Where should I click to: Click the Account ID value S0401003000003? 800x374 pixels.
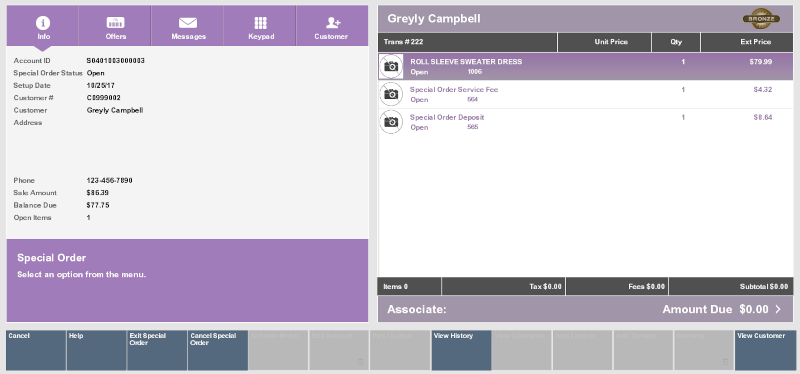click(116, 61)
